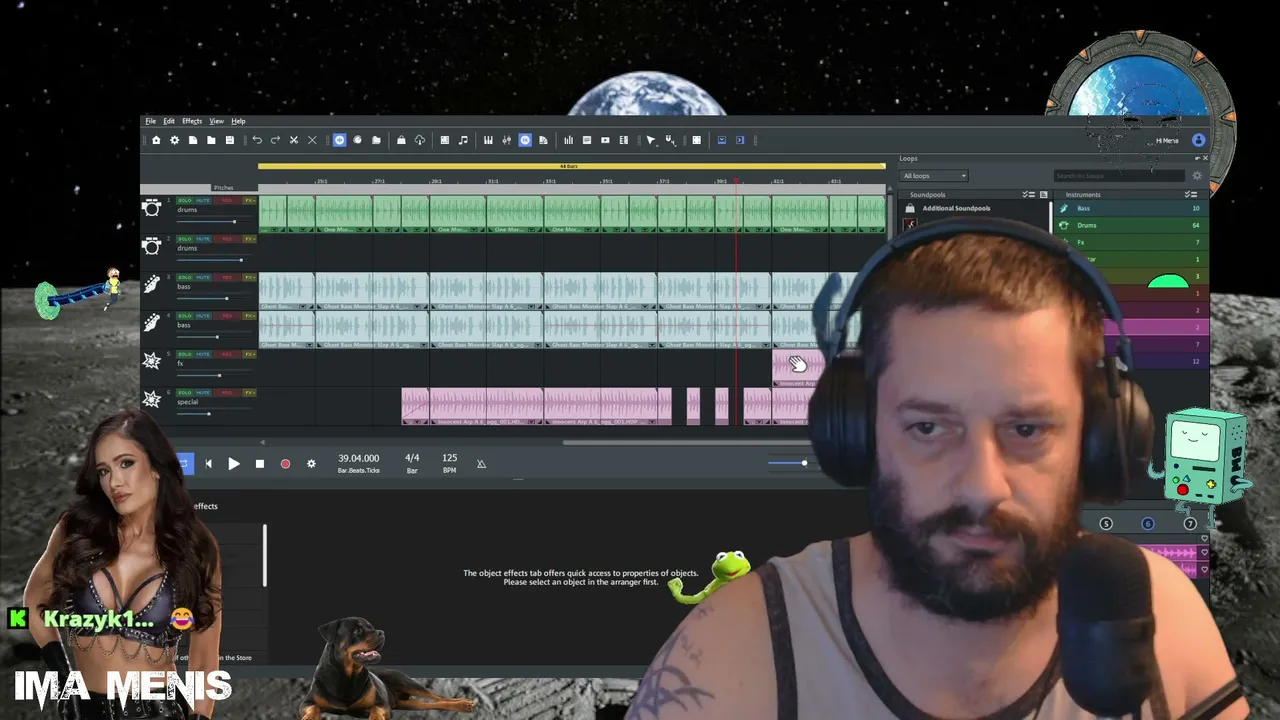Toggle Soundpools select-all checklist icon

click(1029, 194)
